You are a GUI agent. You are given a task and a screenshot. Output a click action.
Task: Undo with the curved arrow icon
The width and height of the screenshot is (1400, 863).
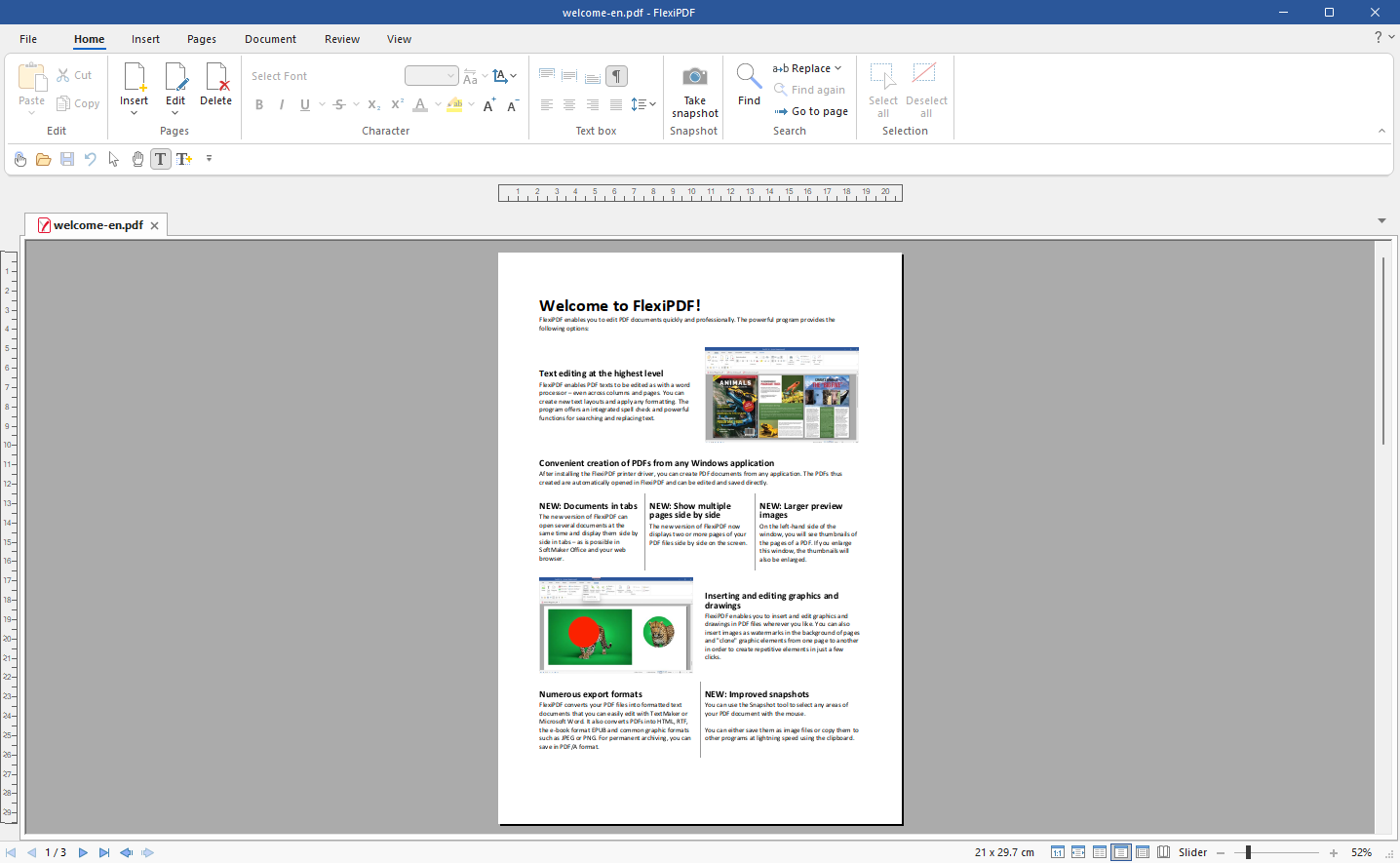point(91,159)
